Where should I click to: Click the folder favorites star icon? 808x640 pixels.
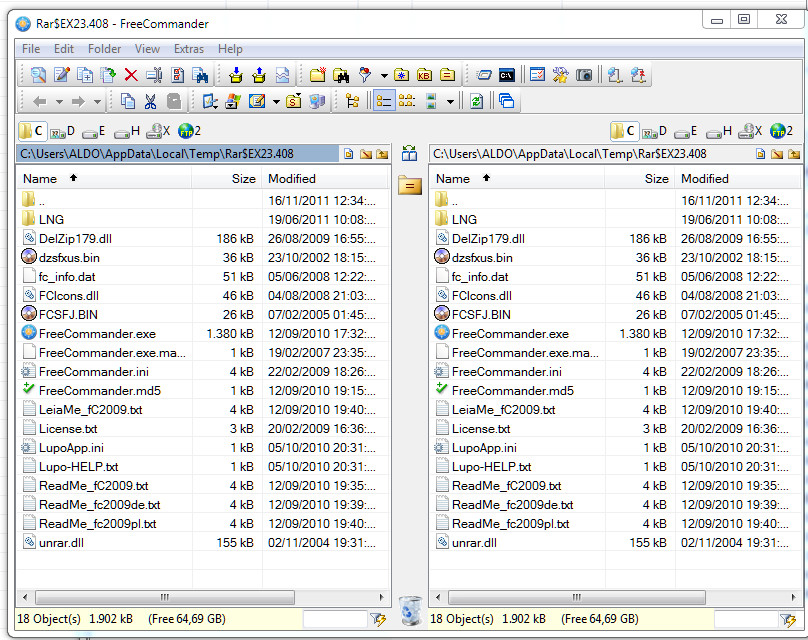401,75
